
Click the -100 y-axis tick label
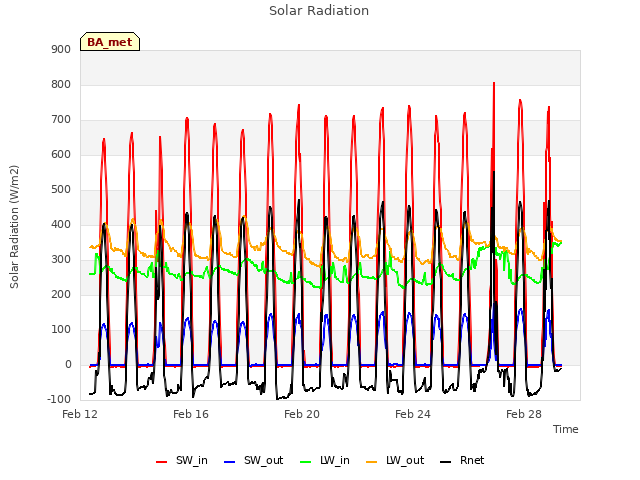[x=59, y=399]
